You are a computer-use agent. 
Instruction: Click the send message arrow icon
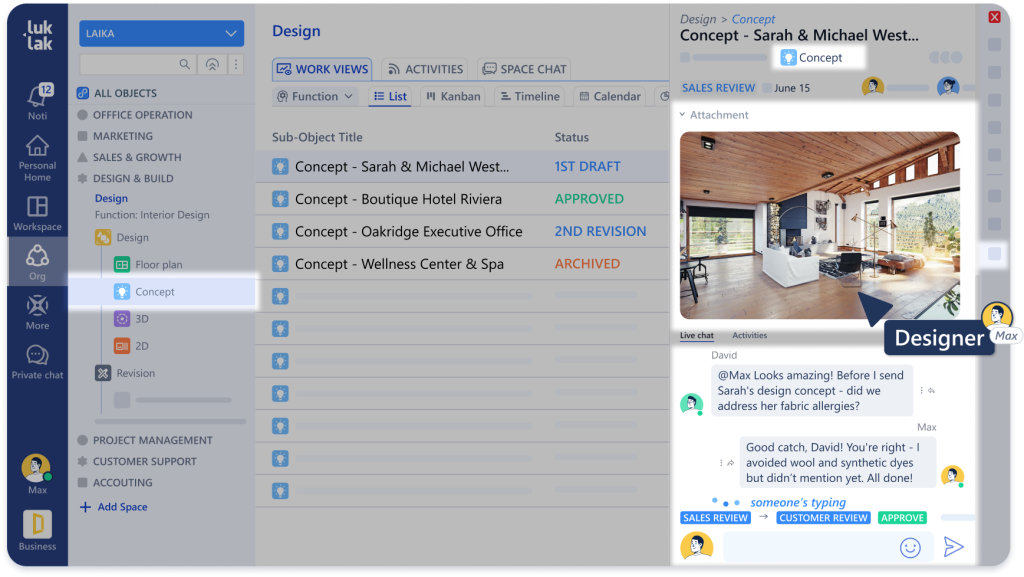pos(953,546)
